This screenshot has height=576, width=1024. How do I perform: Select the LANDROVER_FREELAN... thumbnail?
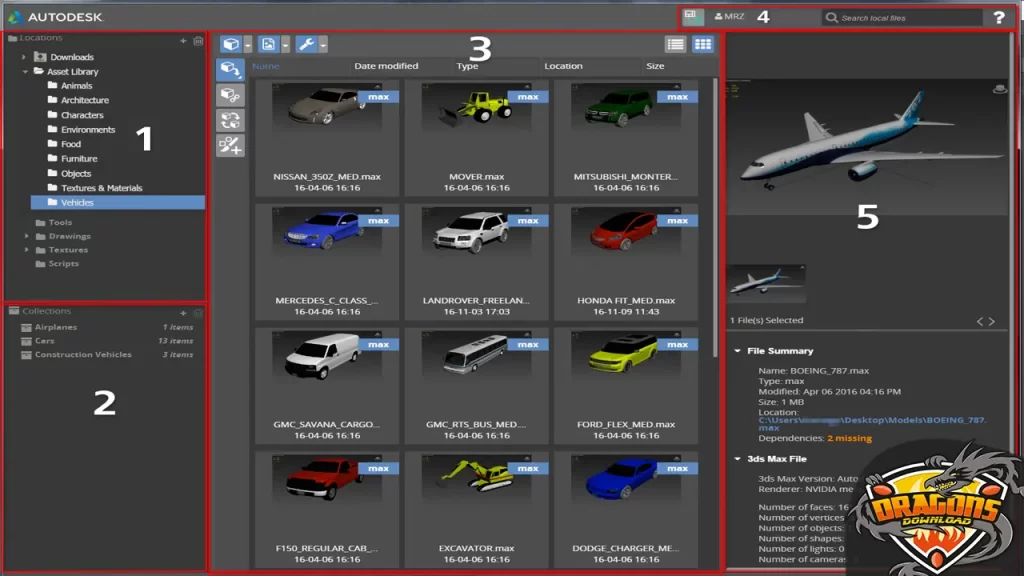[477, 261]
